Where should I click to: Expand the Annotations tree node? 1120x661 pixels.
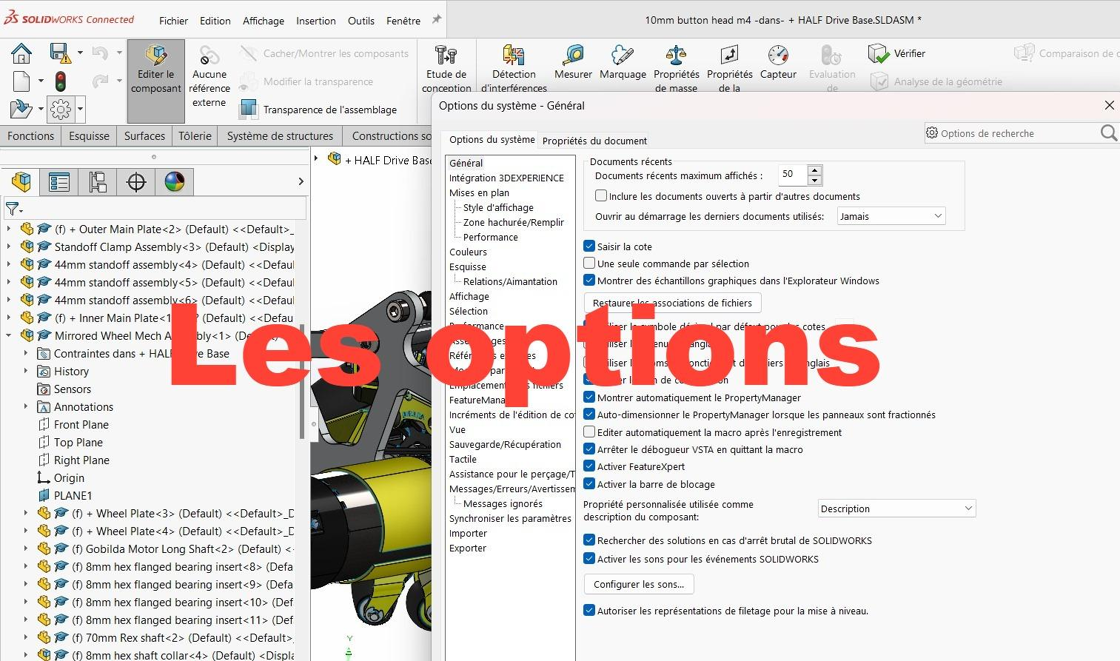[x=26, y=407]
